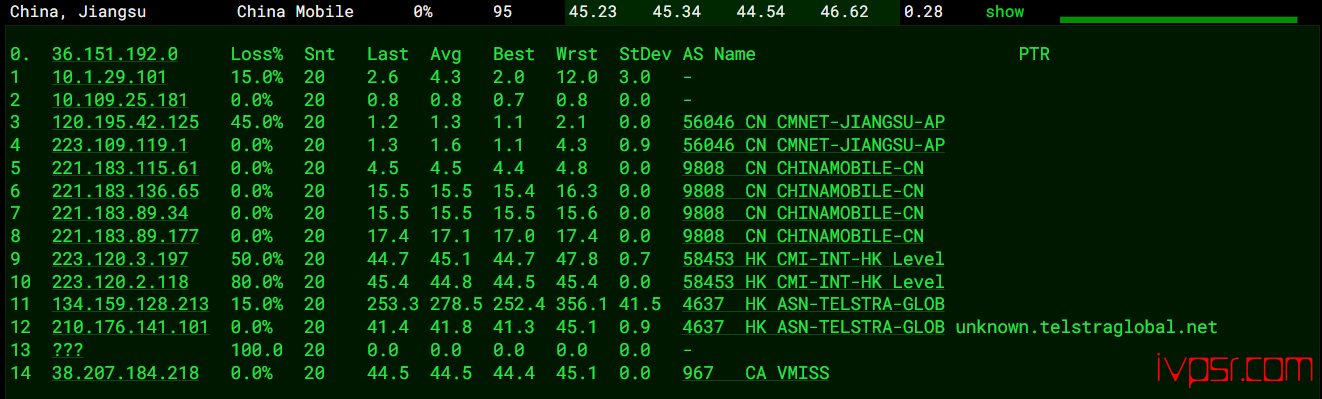Open 221.183.115.61 hop link
Viewport: 1322px width, 399px height.
[125, 168]
